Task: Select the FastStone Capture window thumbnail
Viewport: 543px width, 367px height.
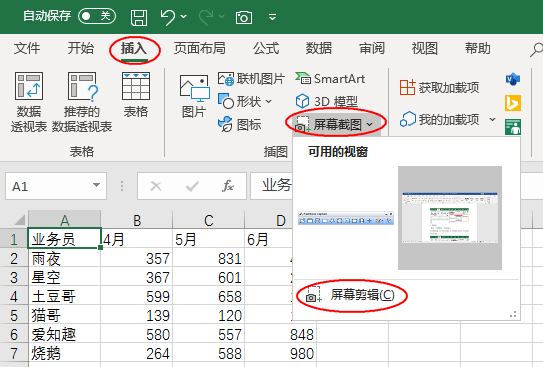Action: click(x=346, y=218)
